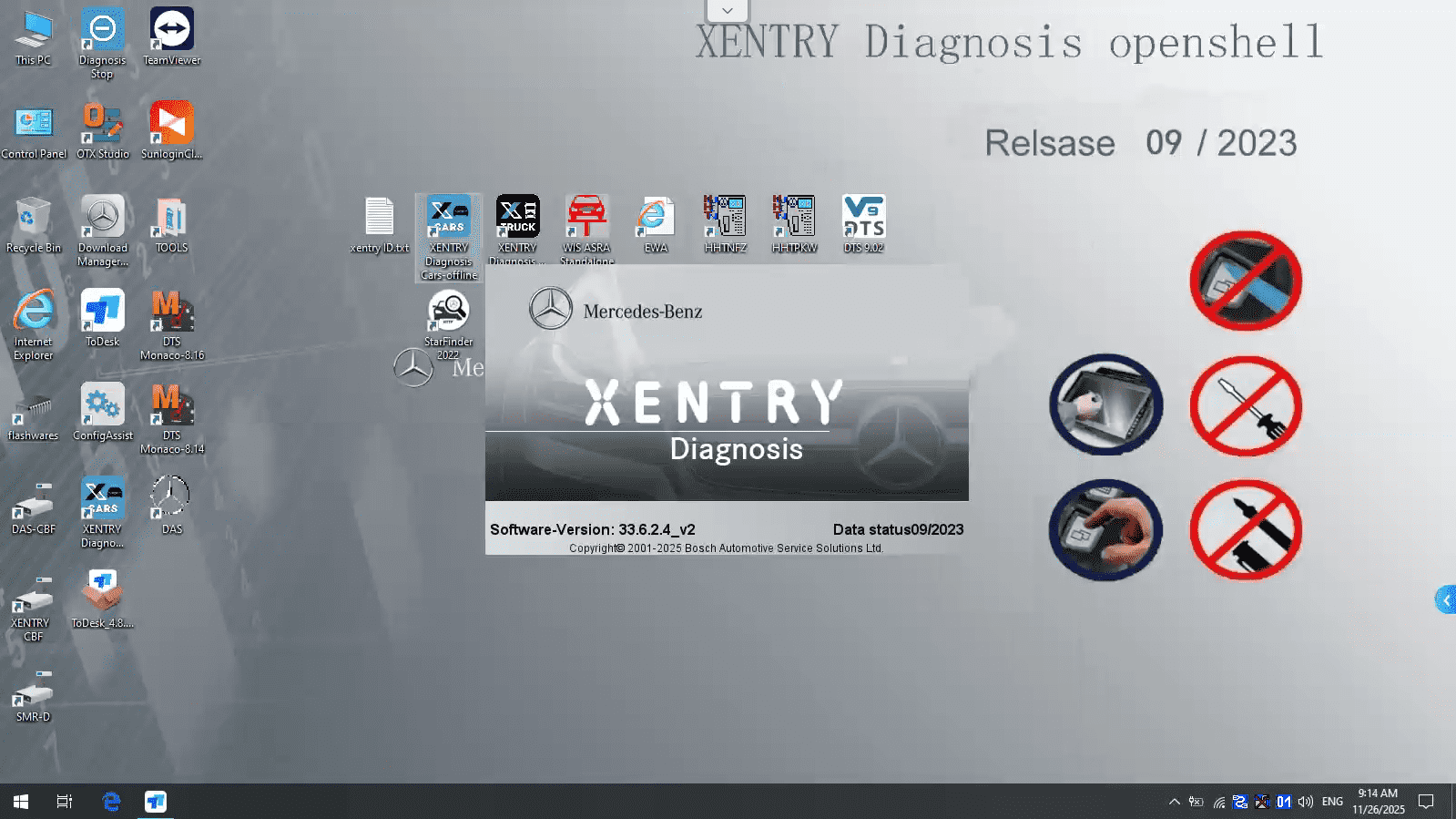
Task: Expand the blue side panel arrow
Action: click(1445, 599)
